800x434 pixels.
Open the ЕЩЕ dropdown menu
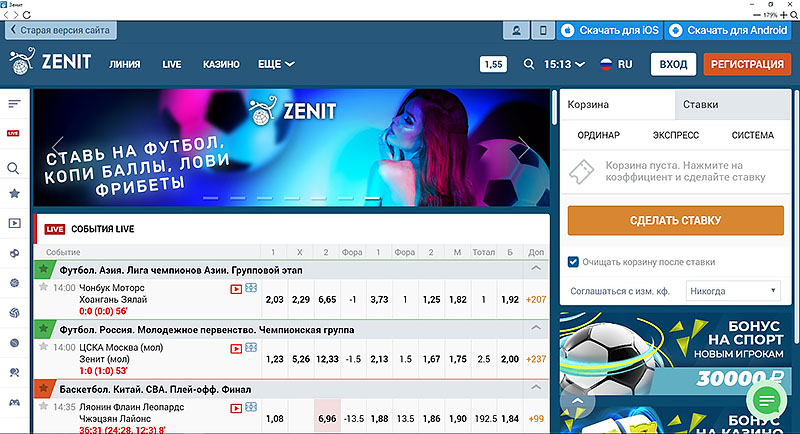276,64
